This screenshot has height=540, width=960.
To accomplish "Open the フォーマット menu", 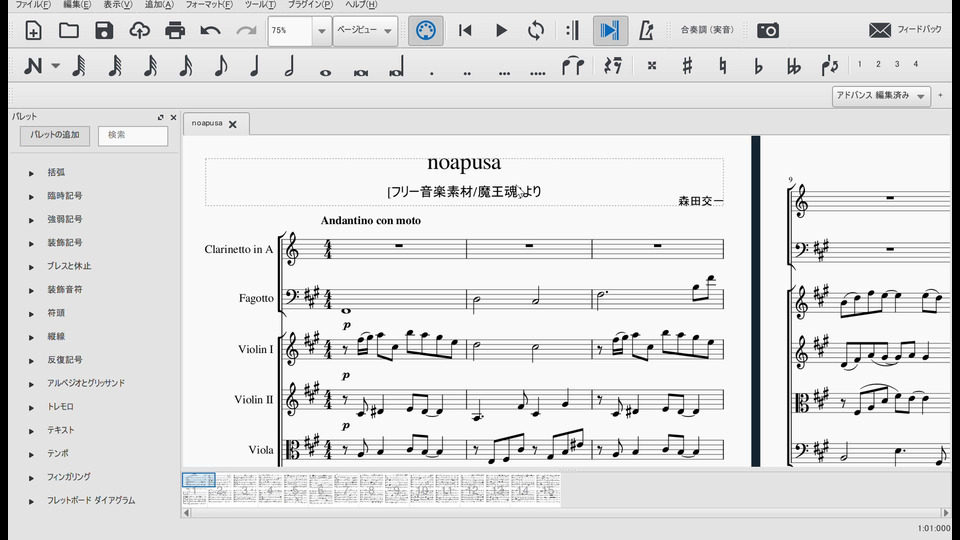I will coord(207,5).
